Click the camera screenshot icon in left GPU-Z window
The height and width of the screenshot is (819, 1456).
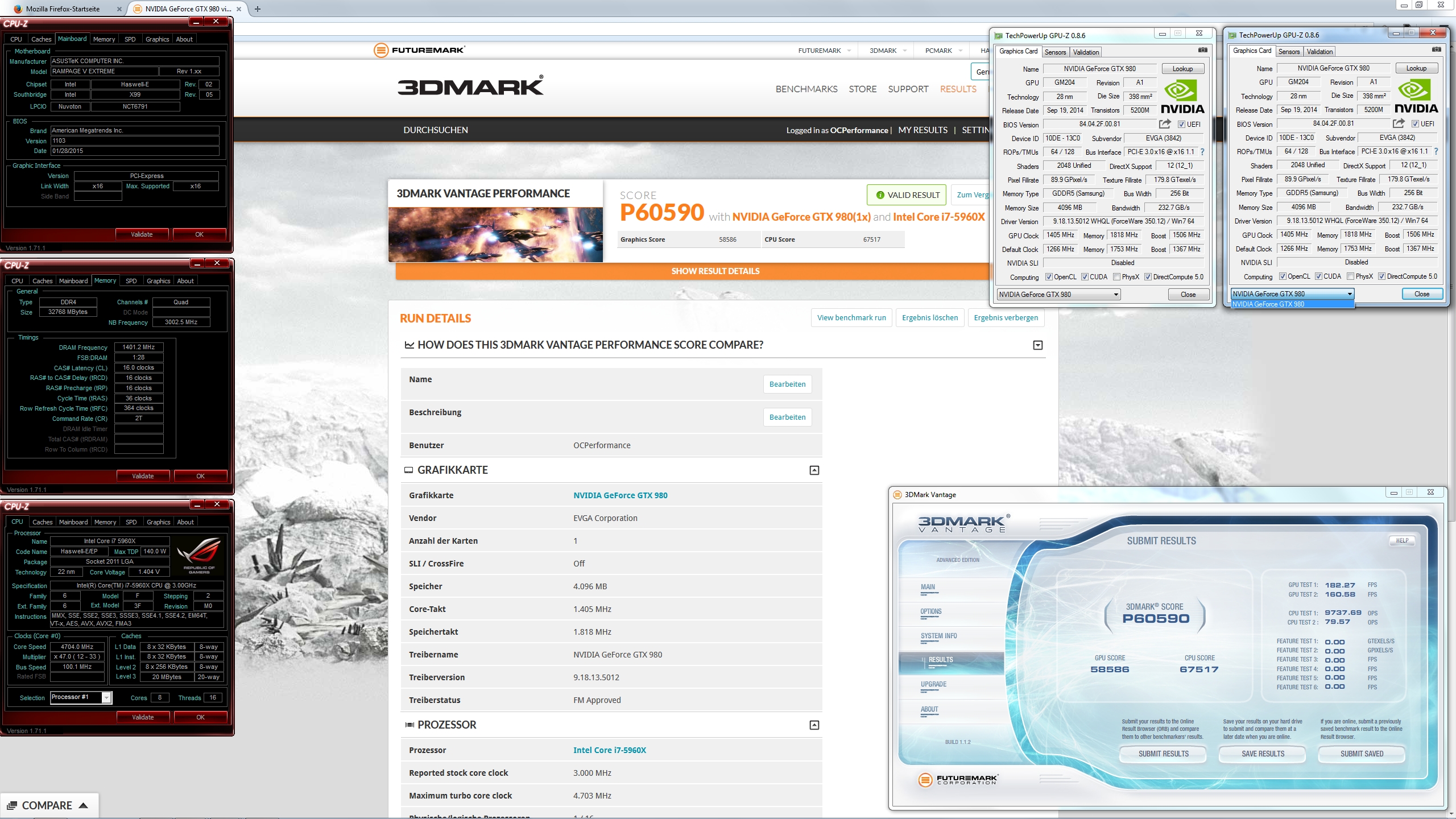1202,50
